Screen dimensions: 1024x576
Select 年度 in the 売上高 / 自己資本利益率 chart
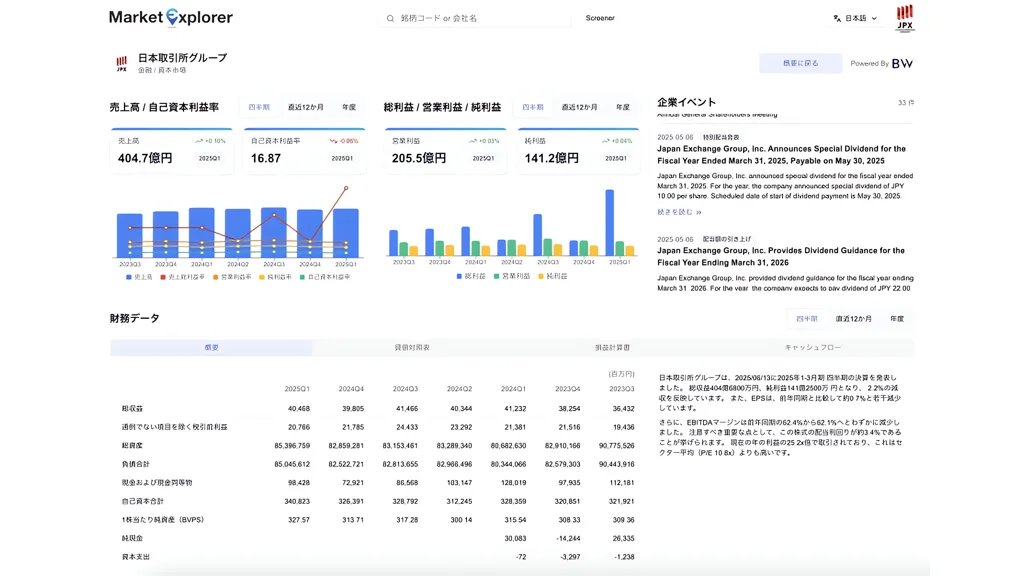tap(349, 107)
